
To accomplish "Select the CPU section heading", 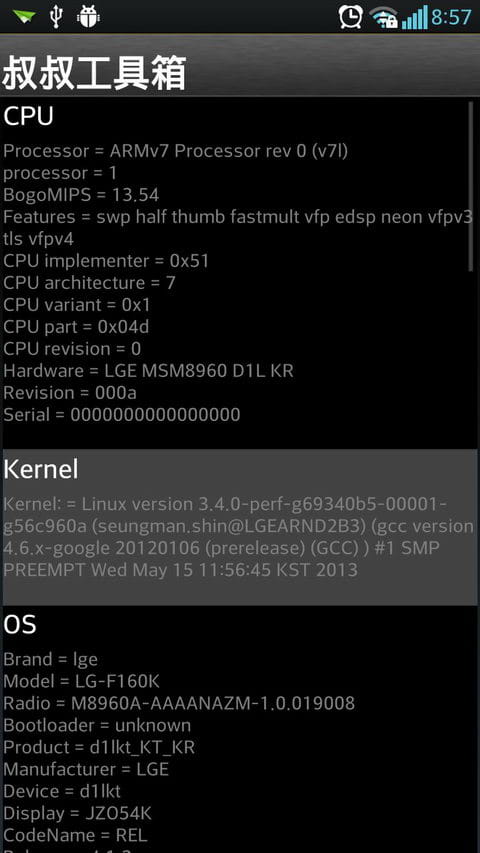I will (28, 116).
